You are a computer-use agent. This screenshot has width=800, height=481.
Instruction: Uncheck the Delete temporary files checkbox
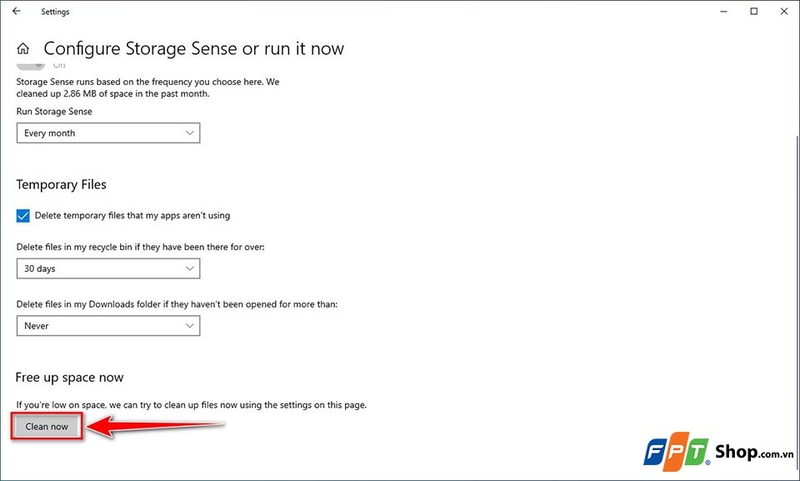tap(22, 216)
